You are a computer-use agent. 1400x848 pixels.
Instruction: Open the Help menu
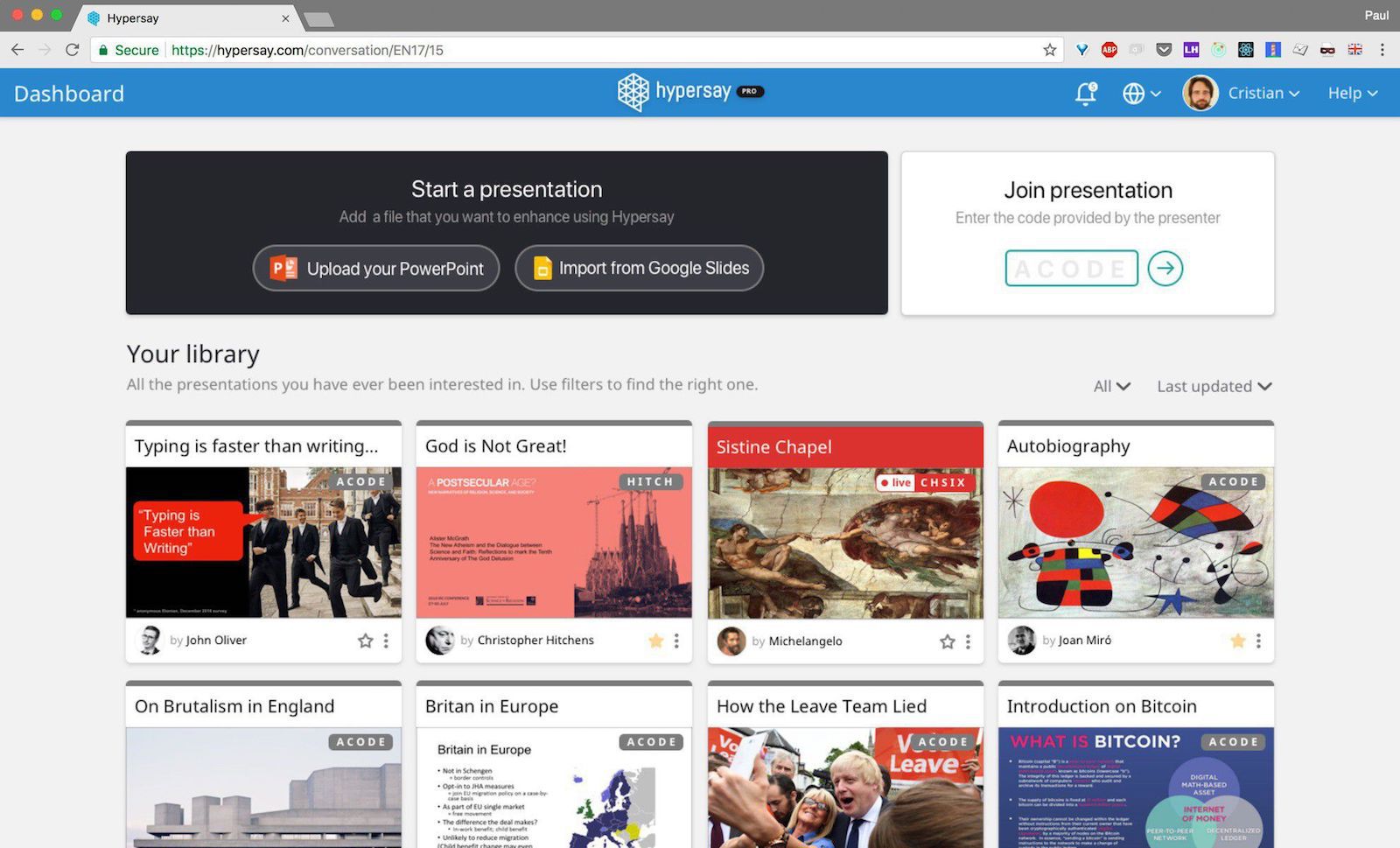click(x=1352, y=93)
